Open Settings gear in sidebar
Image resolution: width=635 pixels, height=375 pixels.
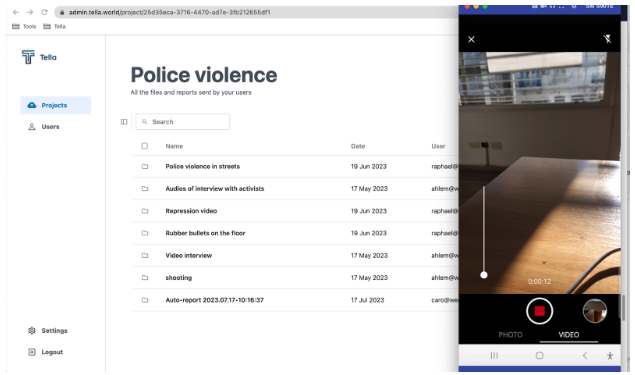(47, 330)
